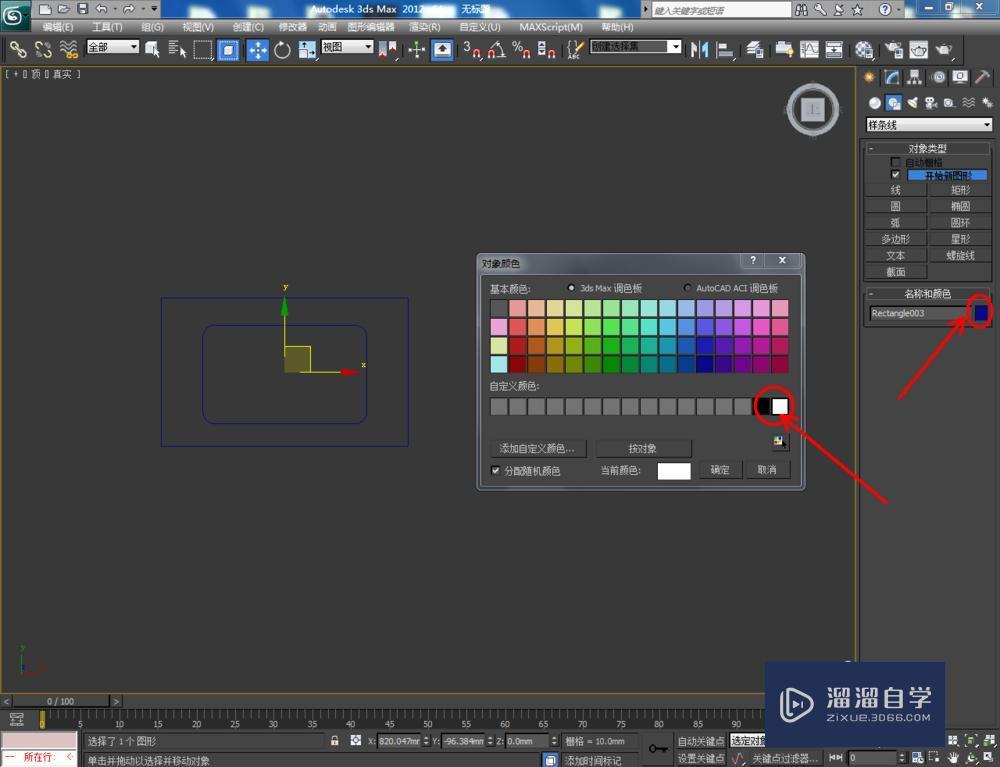Screen dimensions: 1000x767
Task: Switch to the Lights category in Create panel
Action: 913,102
